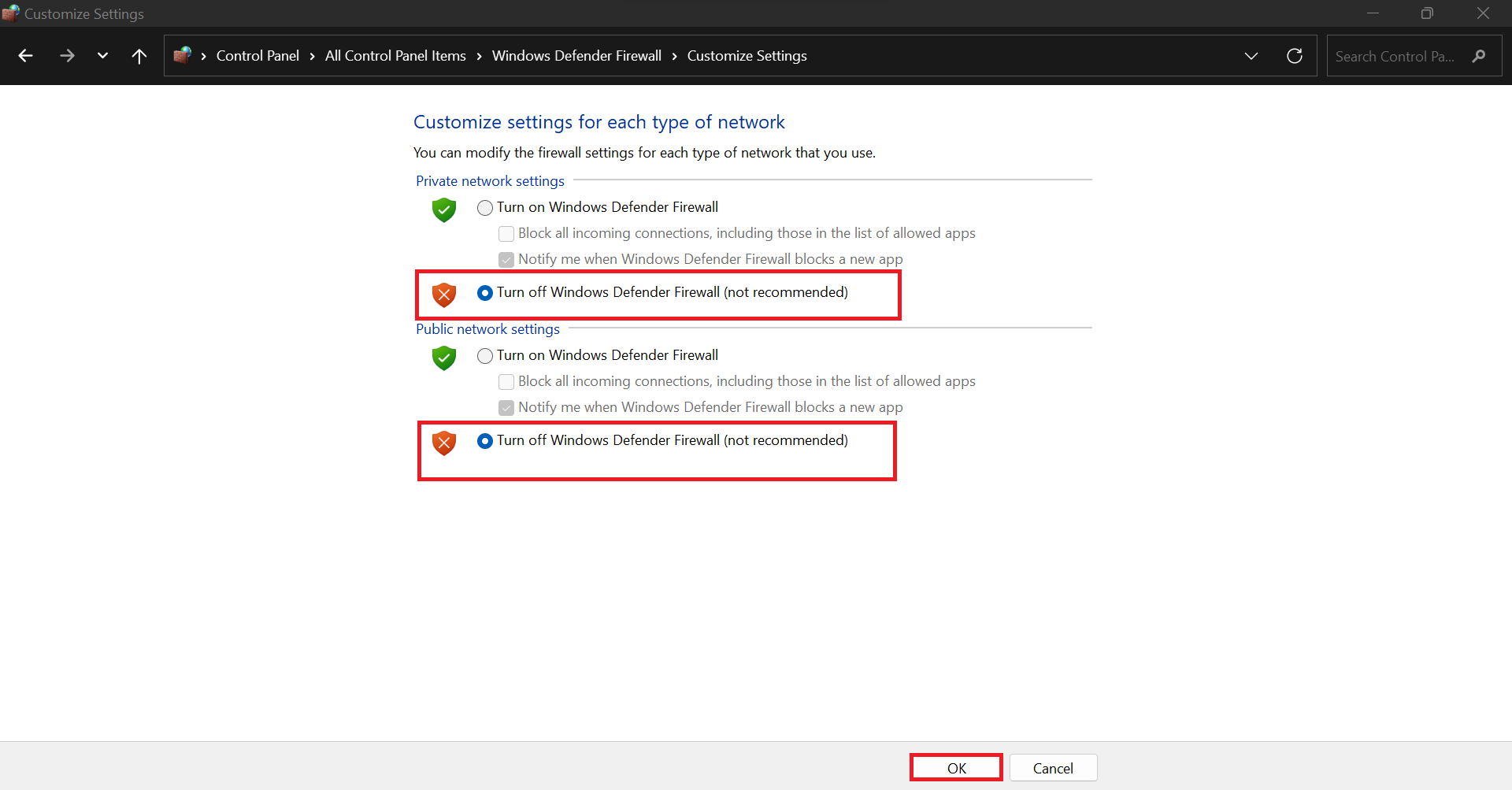This screenshot has width=1512, height=790.
Task: Open recent locations dropdown arrow
Action: click(102, 56)
